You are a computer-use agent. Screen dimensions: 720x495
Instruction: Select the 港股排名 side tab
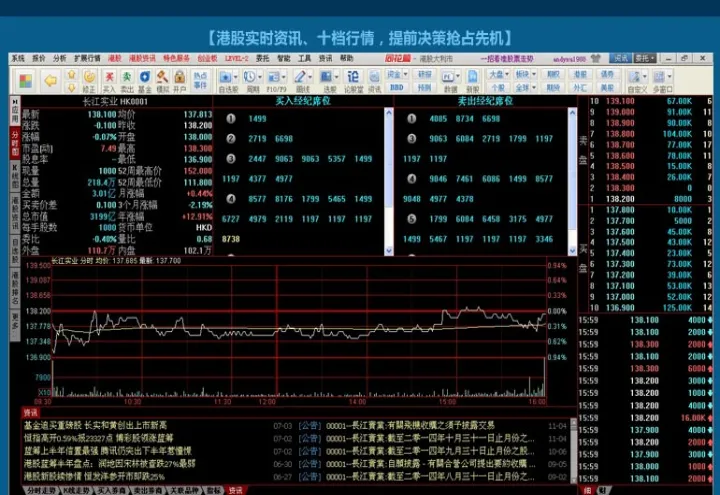pyautogui.click(x=15, y=288)
